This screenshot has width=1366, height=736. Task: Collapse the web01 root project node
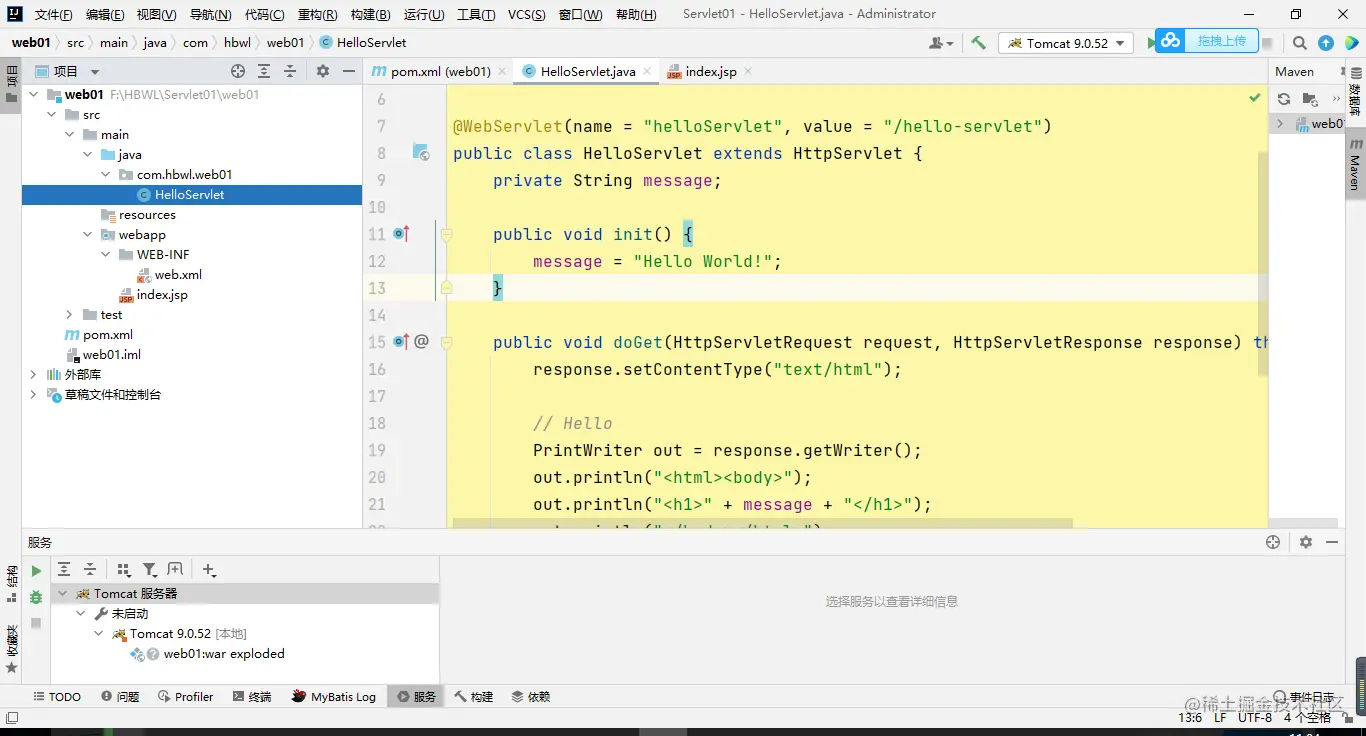(x=33, y=95)
